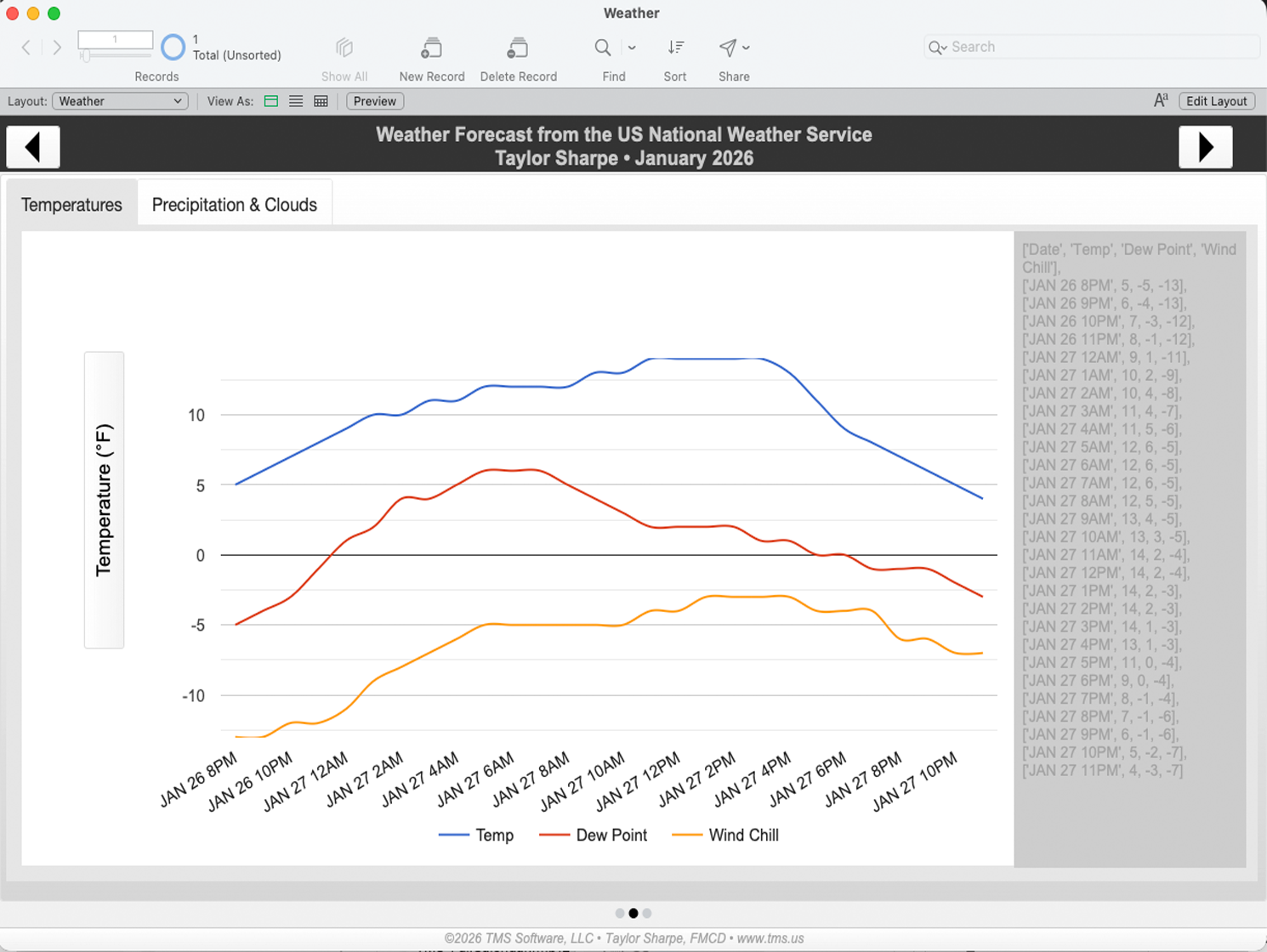Click the Preview button
1267x952 pixels.
coord(374,101)
